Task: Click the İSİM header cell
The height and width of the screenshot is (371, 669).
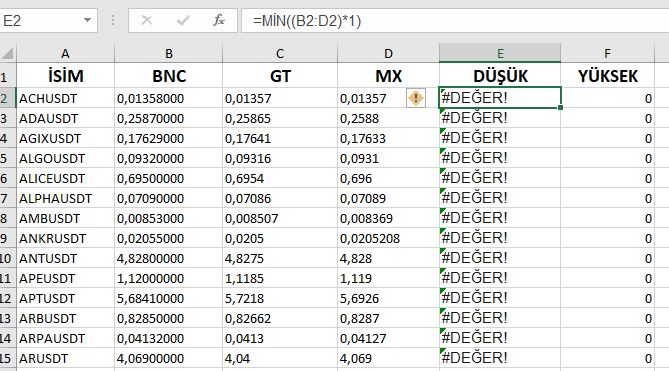Action: (65, 76)
